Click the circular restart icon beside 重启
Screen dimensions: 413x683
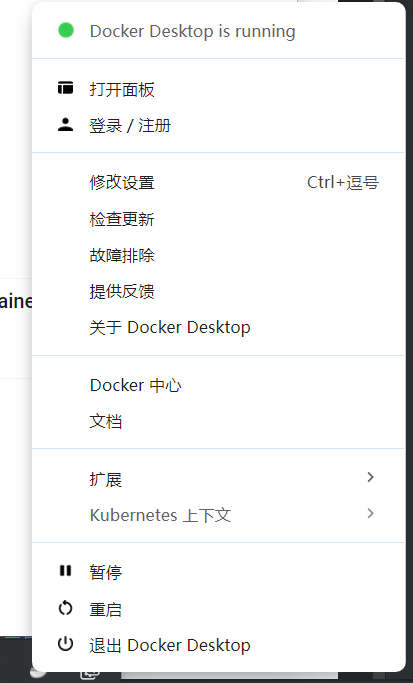click(x=65, y=608)
